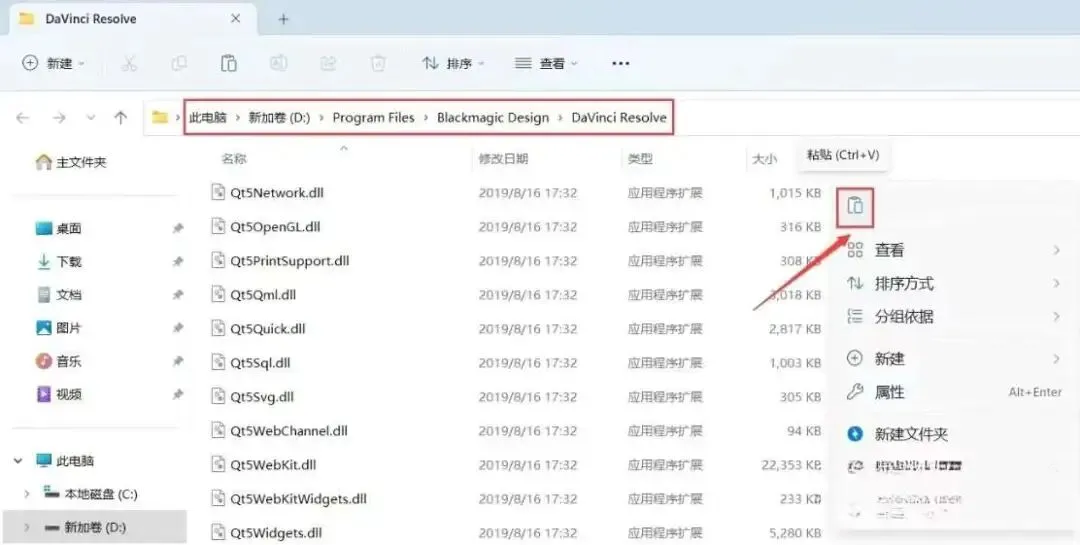Open 图片 in sidebar
This screenshot has width=1080, height=545.
pos(59,328)
